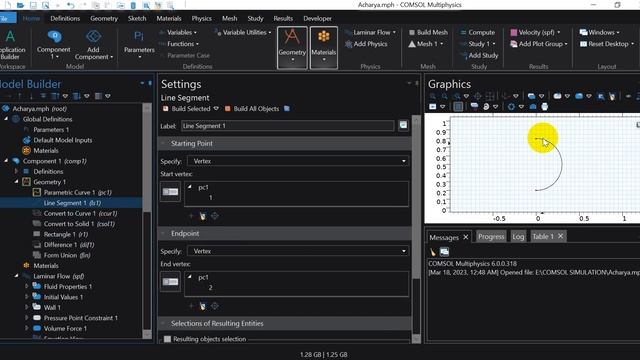Image resolution: width=640 pixels, height=360 pixels.
Task: Click Add Study in the ribbon
Action: pos(479,55)
